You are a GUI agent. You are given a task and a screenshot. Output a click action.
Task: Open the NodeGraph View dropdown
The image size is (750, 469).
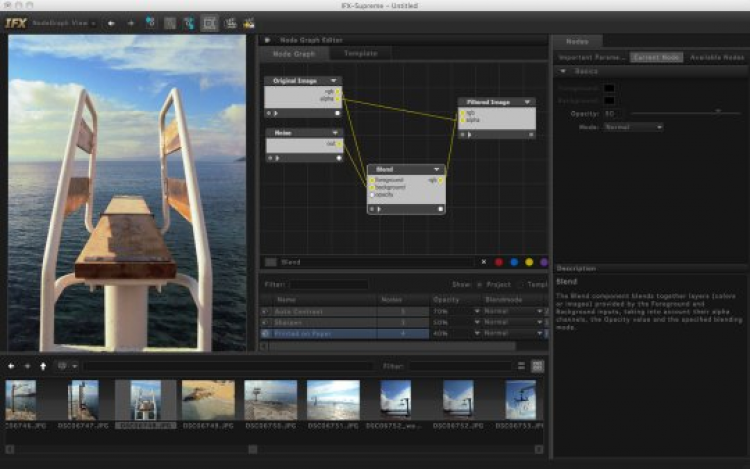click(60, 22)
